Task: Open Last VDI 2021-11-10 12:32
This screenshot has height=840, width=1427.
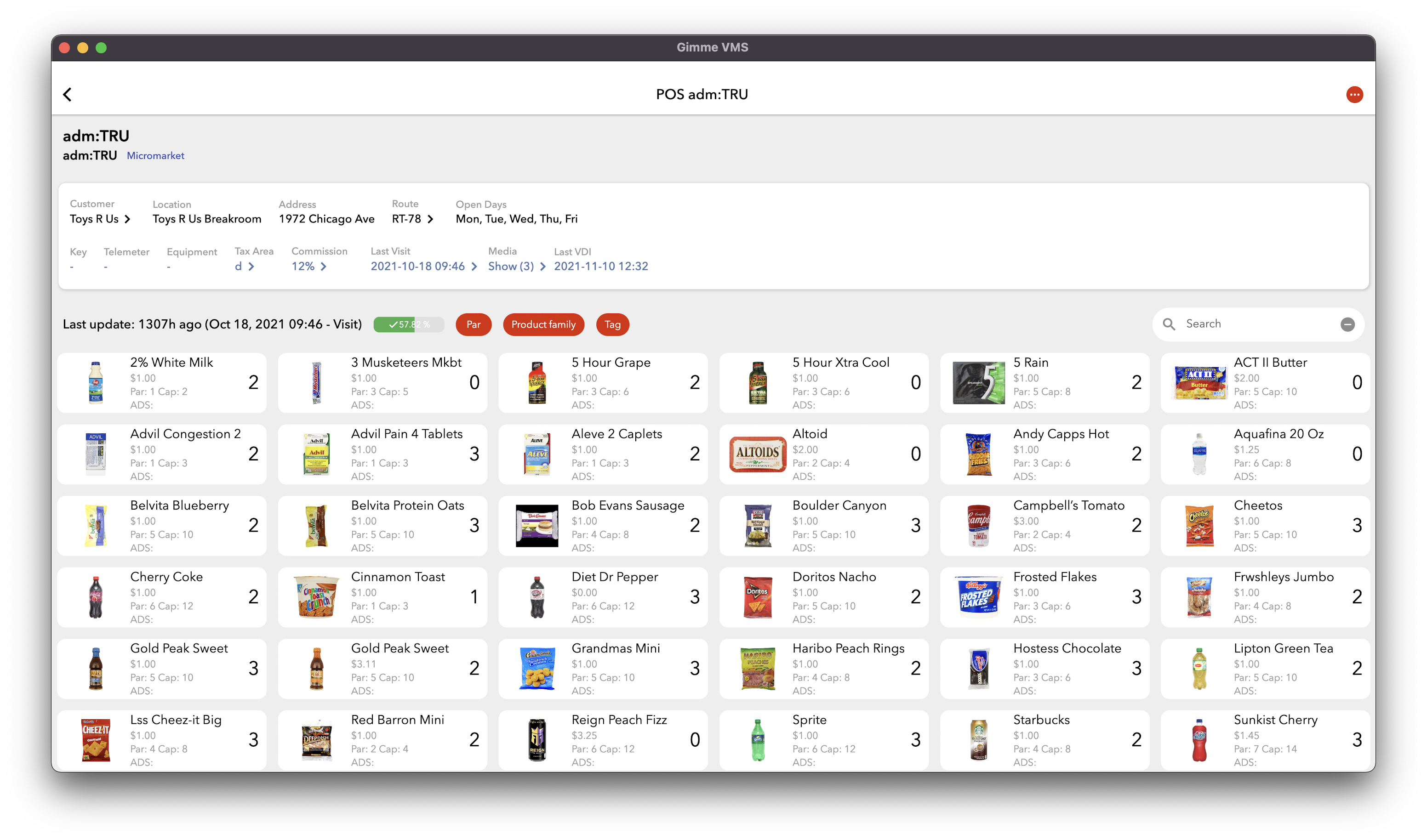Action: coord(601,266)
